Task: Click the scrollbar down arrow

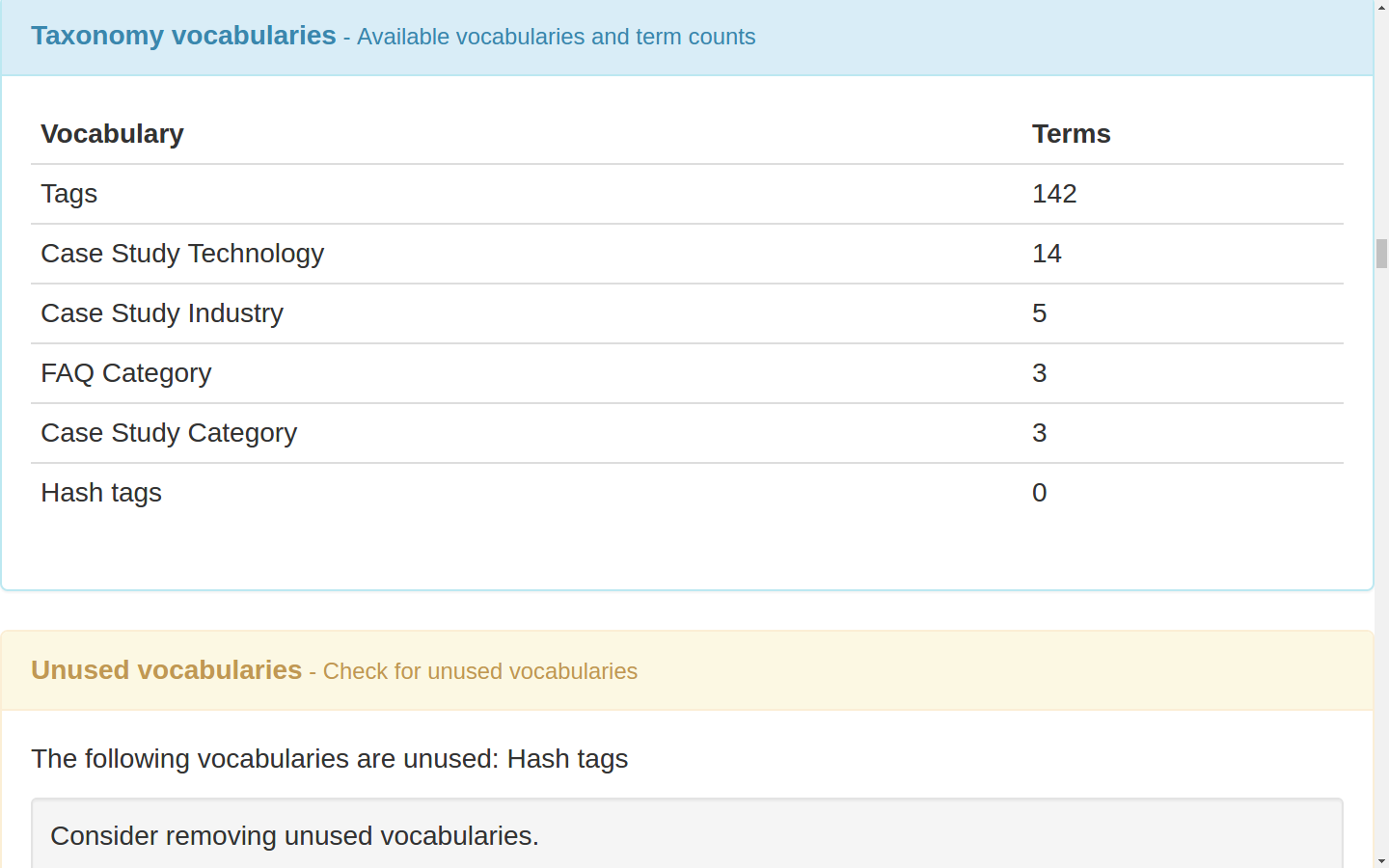Action: coord(1381,860)
